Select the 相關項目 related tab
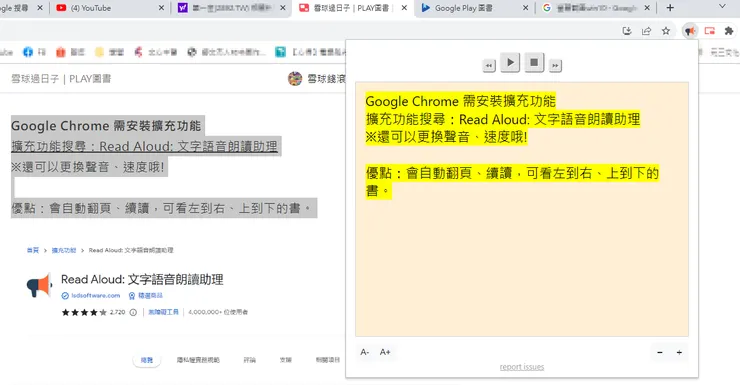 (328, 360)
